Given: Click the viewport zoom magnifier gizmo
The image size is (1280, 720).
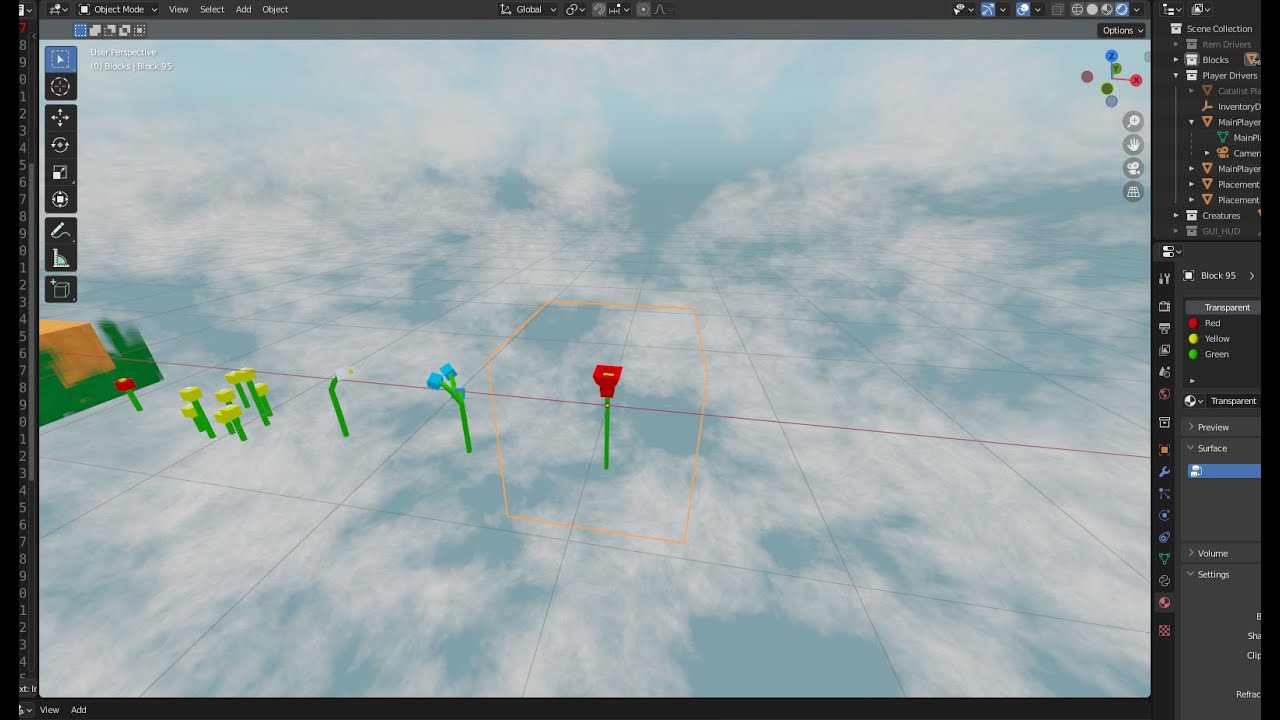Looking at the screenshot, I should pos(1133,121).
